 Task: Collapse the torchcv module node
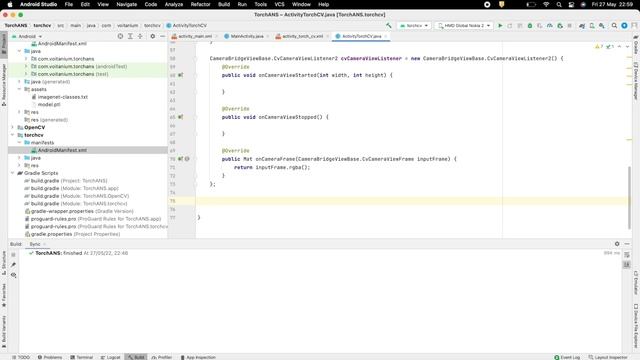(x=13, y=135)
